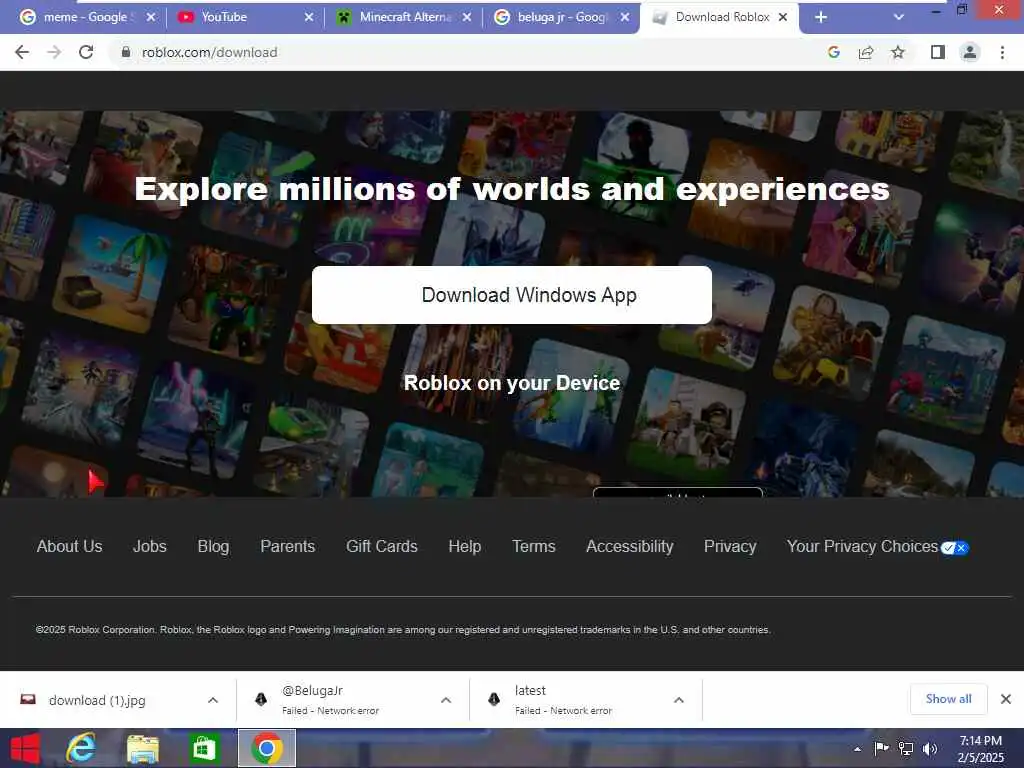This screenshot has height=768, width=1024.
Task: Switch to the meme - Google tab
Action: click(x=86, y=17)
